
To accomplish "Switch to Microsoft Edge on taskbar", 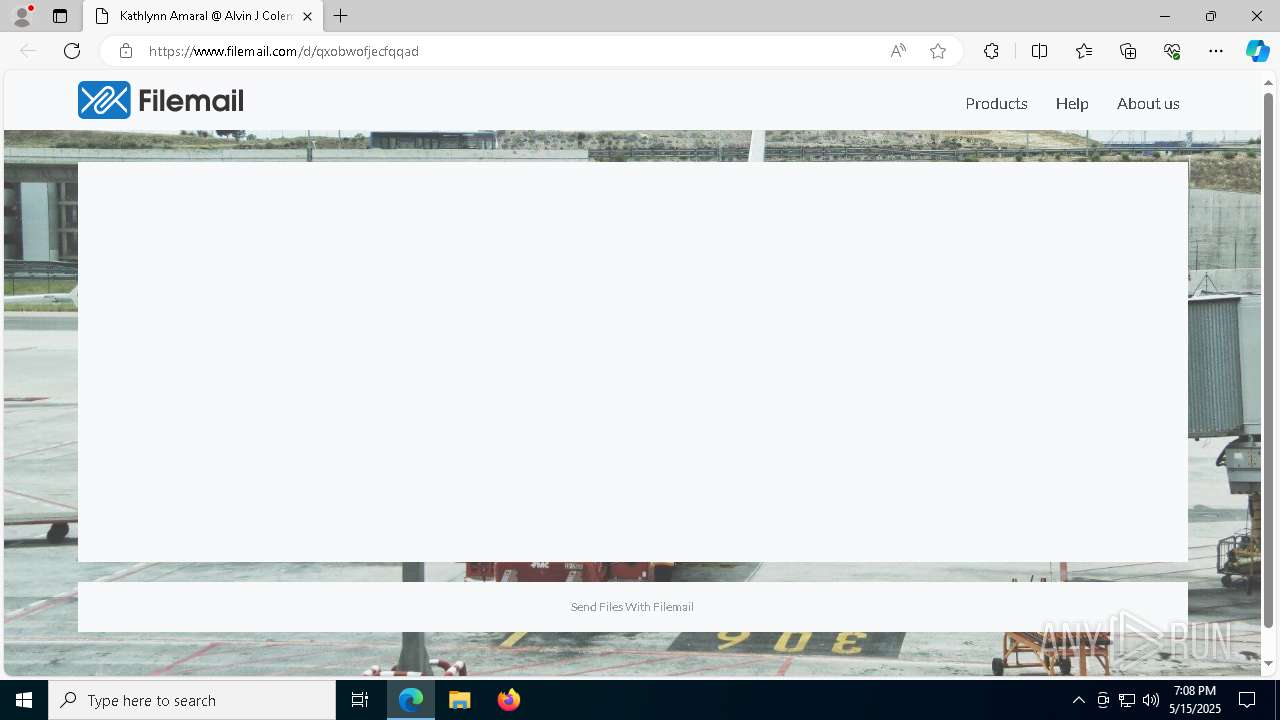I will pyautogui.click(x=411, y=700).
